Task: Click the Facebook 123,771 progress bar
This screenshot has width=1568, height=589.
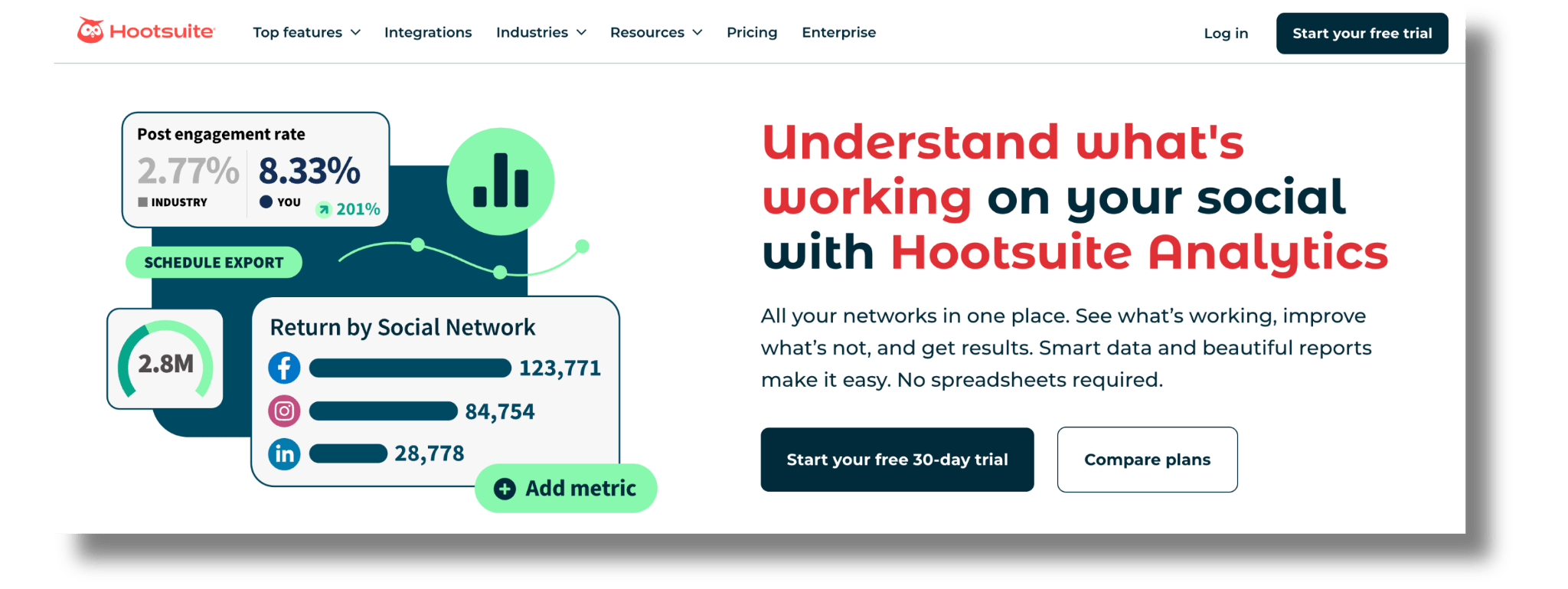Action: point(410,368)
